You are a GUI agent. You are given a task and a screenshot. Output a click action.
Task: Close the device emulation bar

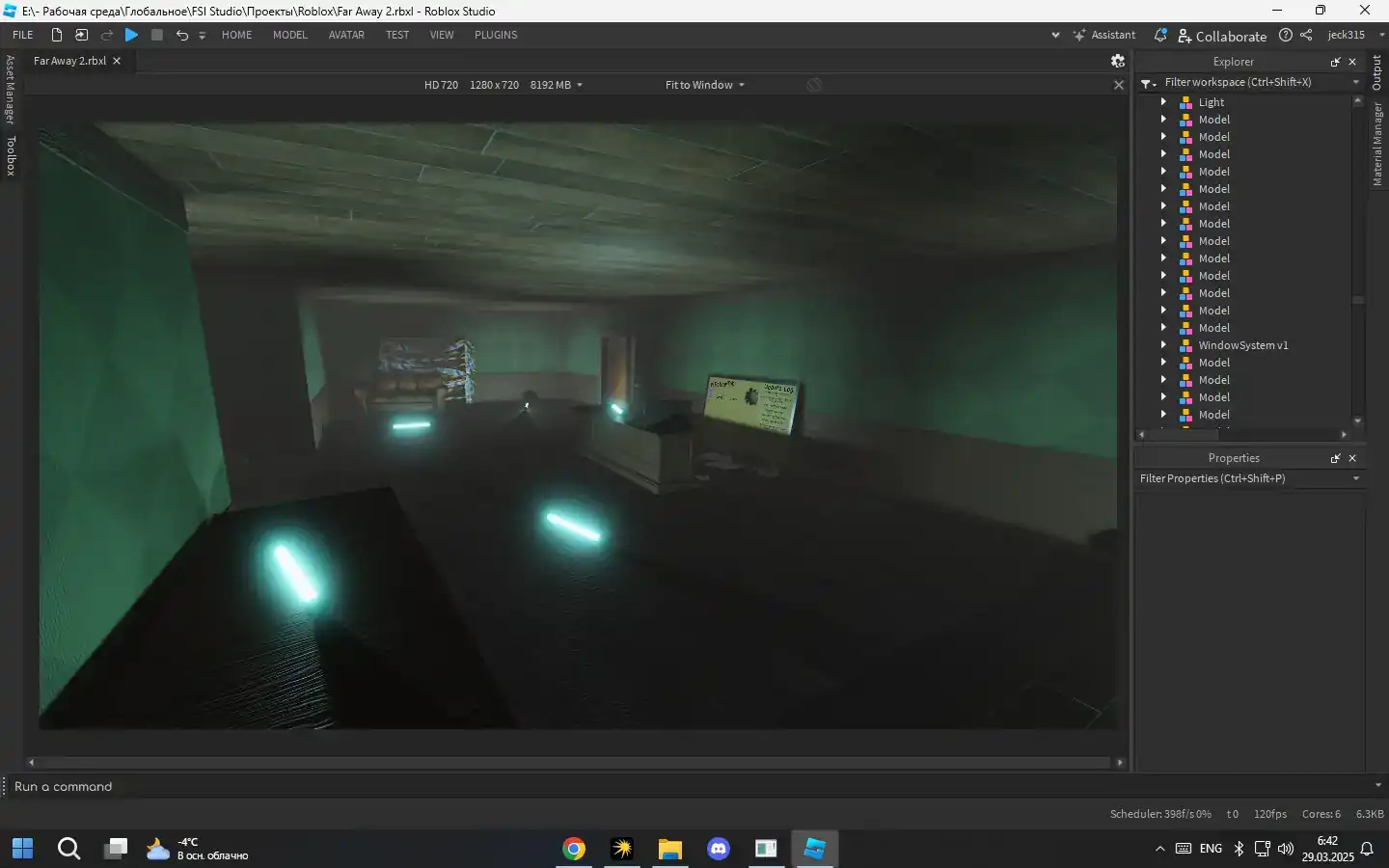point(1119,85)
